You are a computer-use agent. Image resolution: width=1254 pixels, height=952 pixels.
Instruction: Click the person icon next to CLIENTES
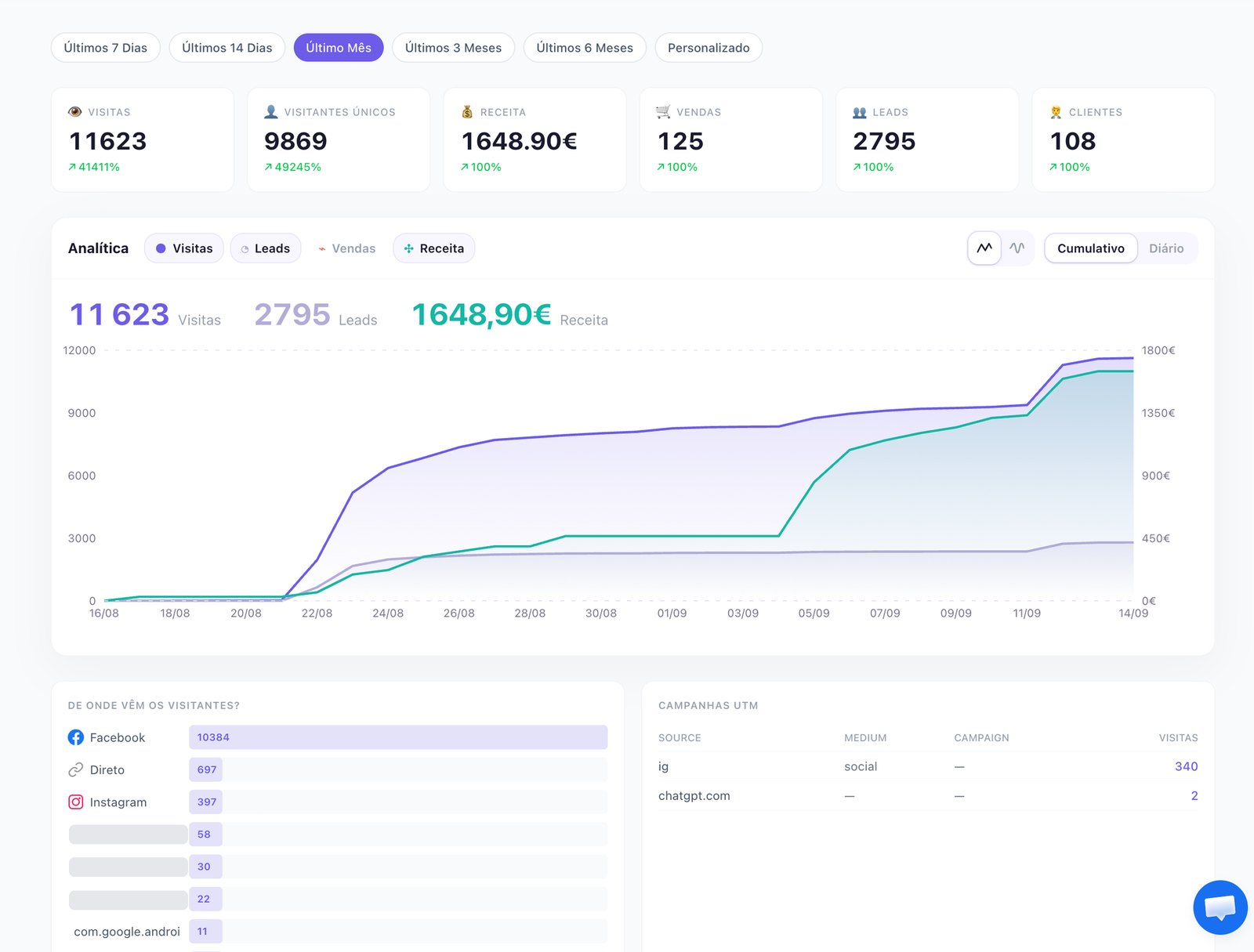(x=1056, y=112)
